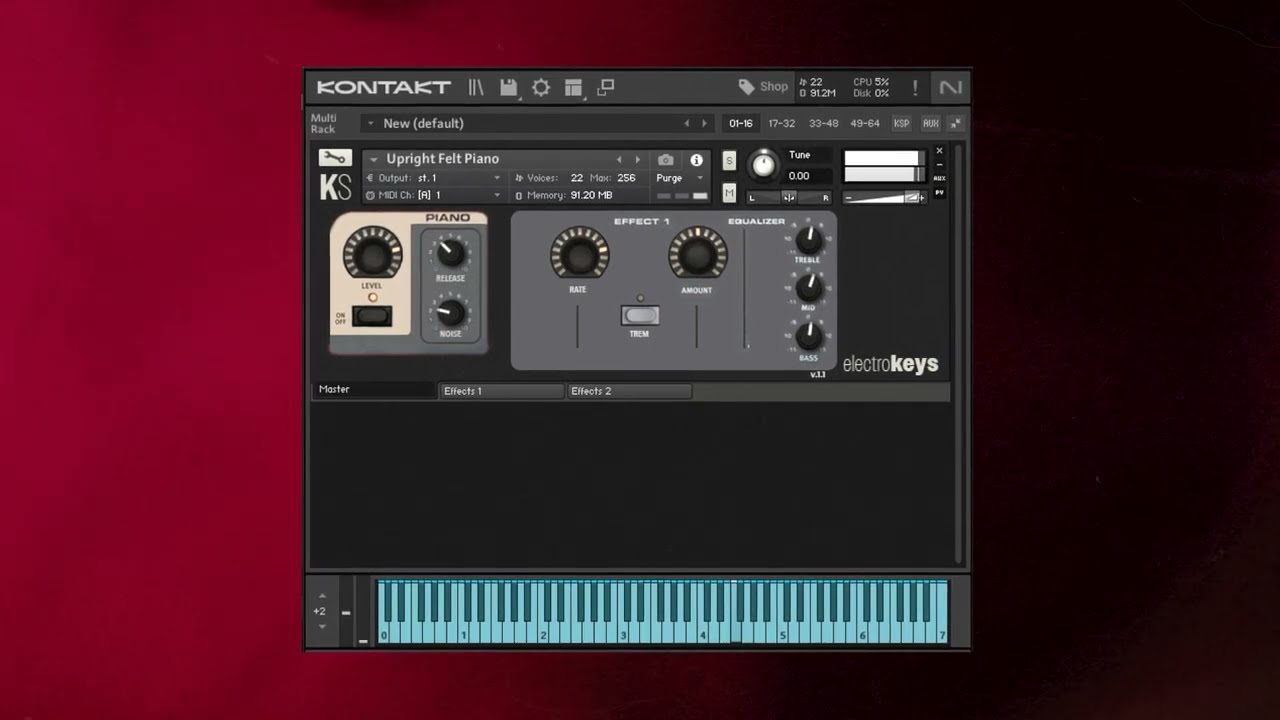Open the Output st. 1 dropdown
Viewport: 1280px width, 720px height.
pyautogui.click(x=434, y=178)
